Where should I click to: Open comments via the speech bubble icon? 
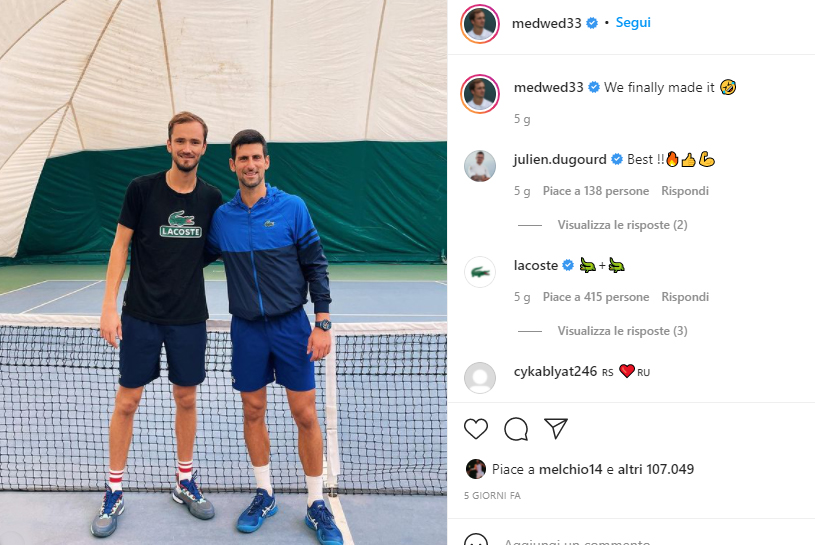(516, 429)
